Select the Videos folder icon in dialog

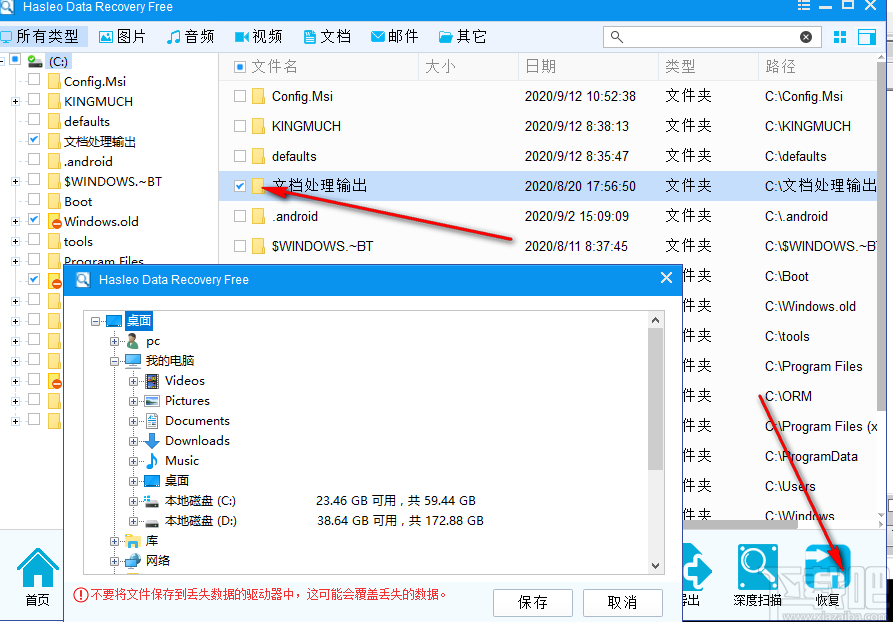click(151, 381)
